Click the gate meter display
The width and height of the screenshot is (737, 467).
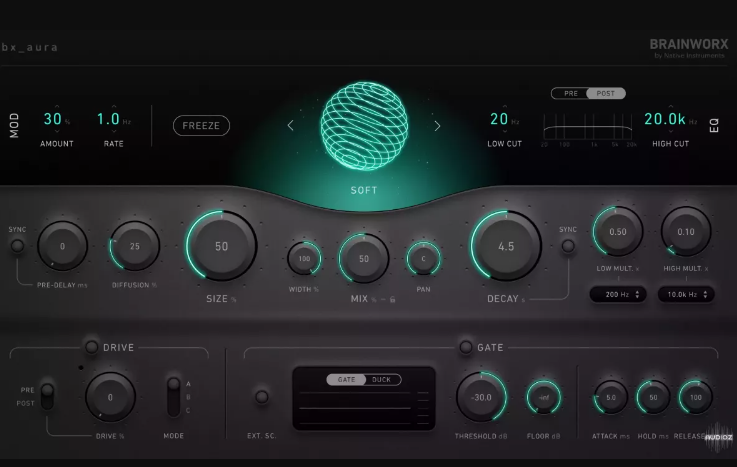[x=364, y=398]
